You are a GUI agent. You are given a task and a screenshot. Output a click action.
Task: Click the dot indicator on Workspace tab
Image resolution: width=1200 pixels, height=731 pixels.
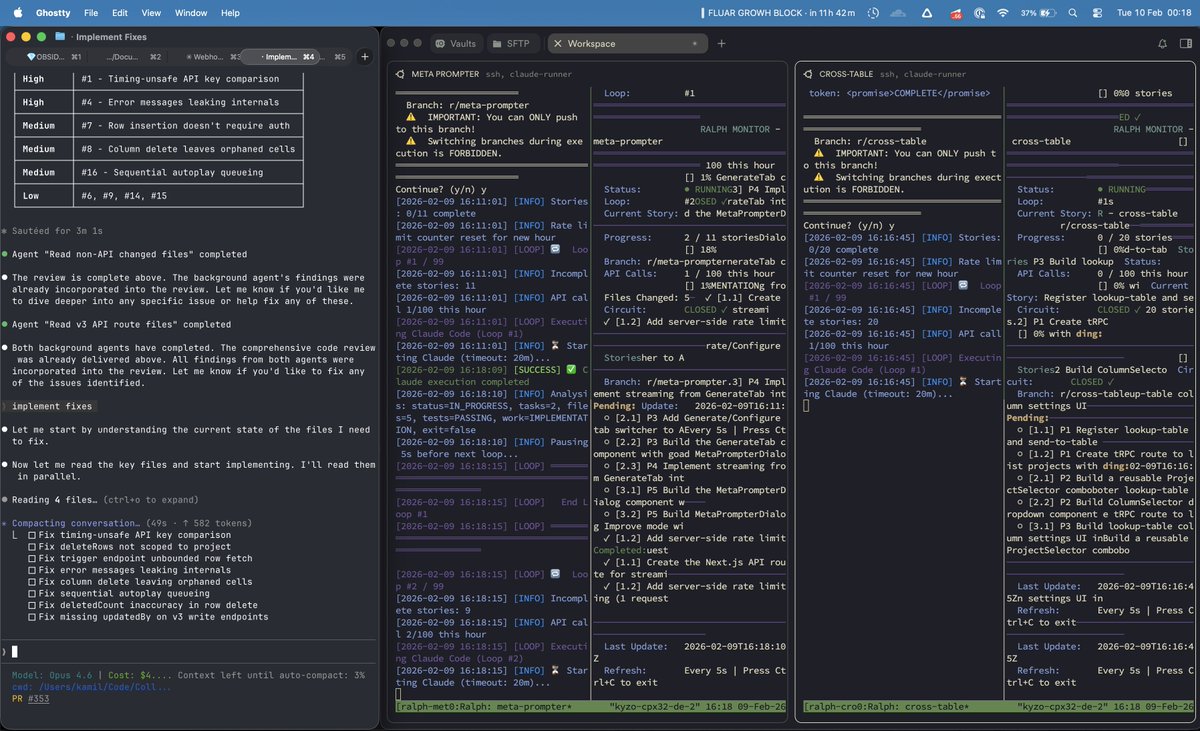695,44
